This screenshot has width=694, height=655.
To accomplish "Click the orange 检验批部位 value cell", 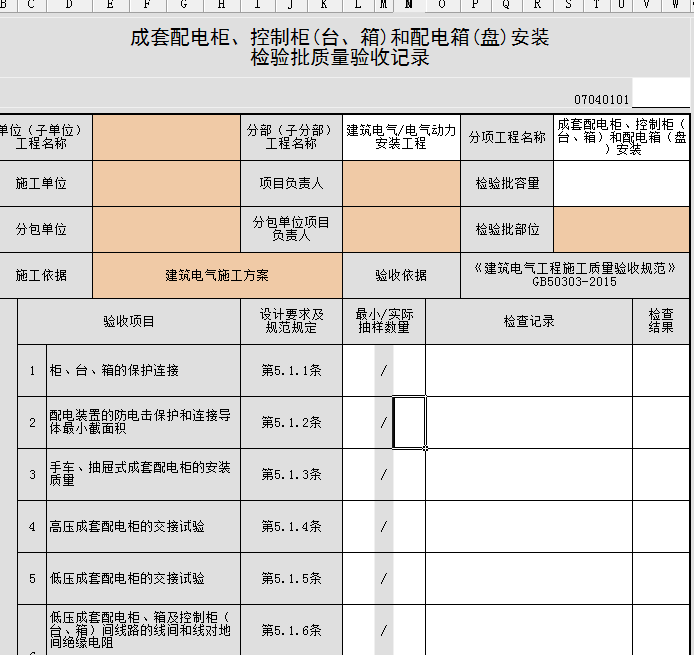I will tap(621, 229).
